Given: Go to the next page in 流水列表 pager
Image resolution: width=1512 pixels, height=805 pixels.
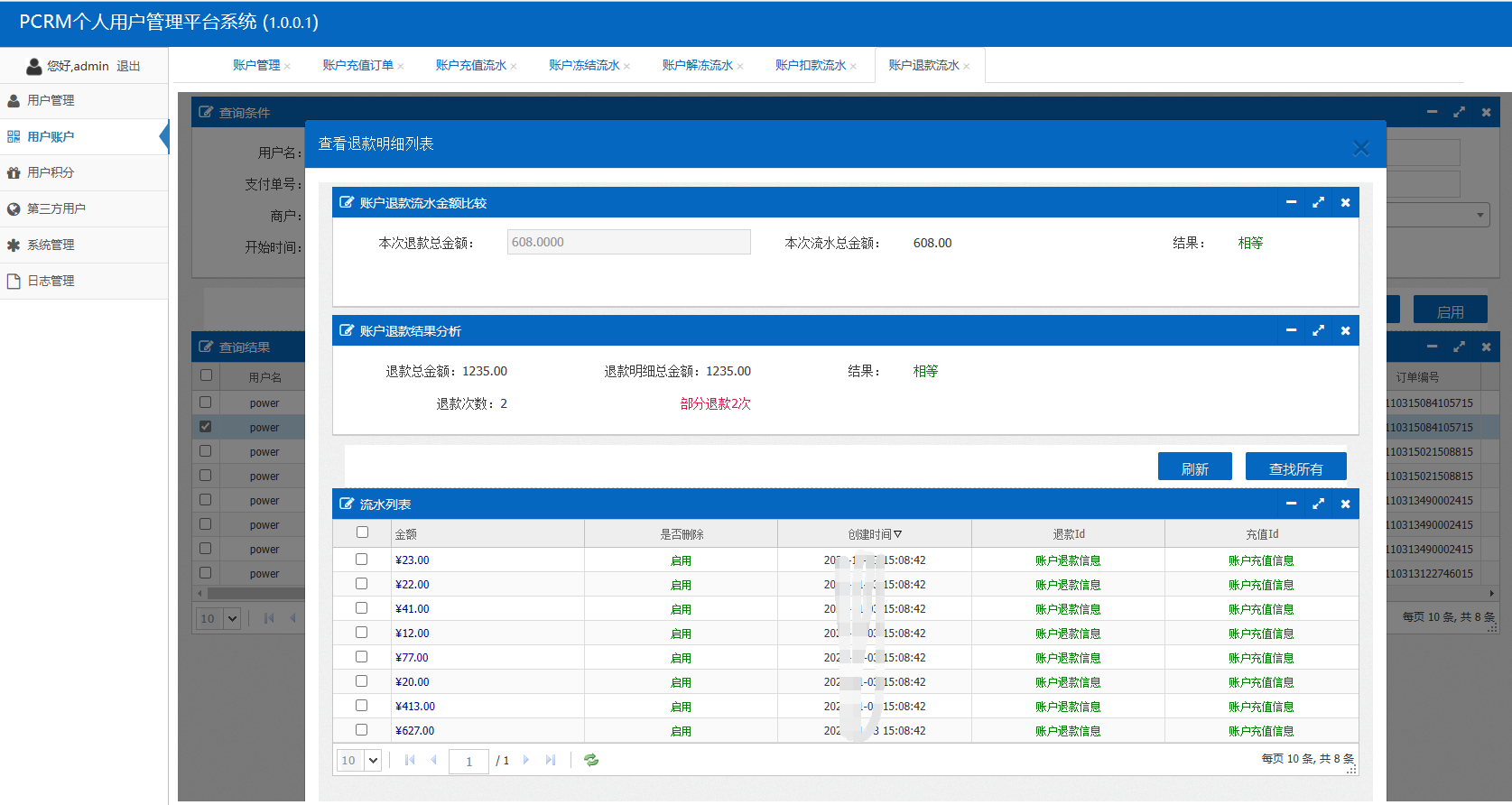Looking at the screenshot, I should point(526,760).
